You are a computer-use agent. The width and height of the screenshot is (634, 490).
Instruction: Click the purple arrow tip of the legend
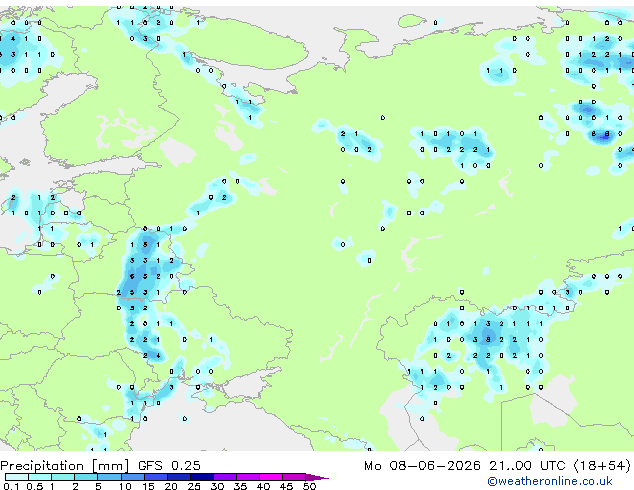coord(318,477)
